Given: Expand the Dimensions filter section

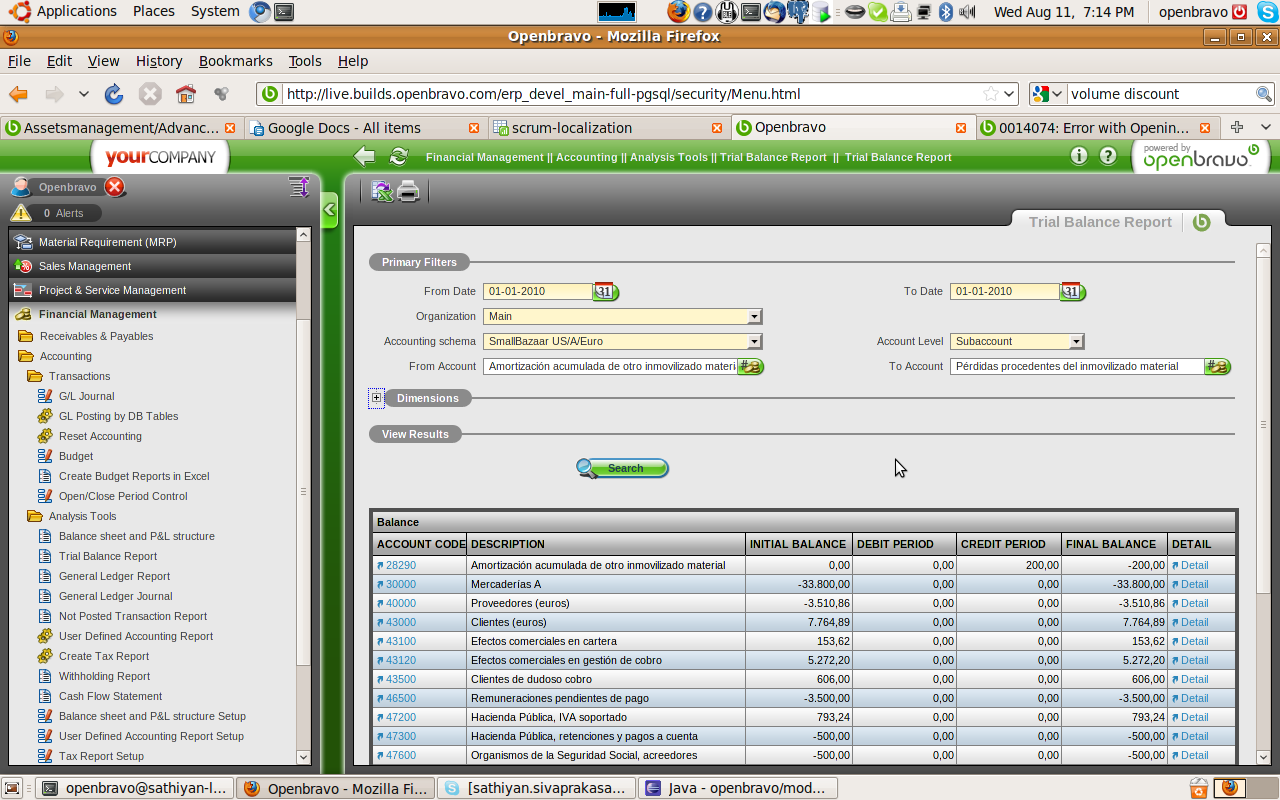Looking at the screenshot, I should point(377,398).
